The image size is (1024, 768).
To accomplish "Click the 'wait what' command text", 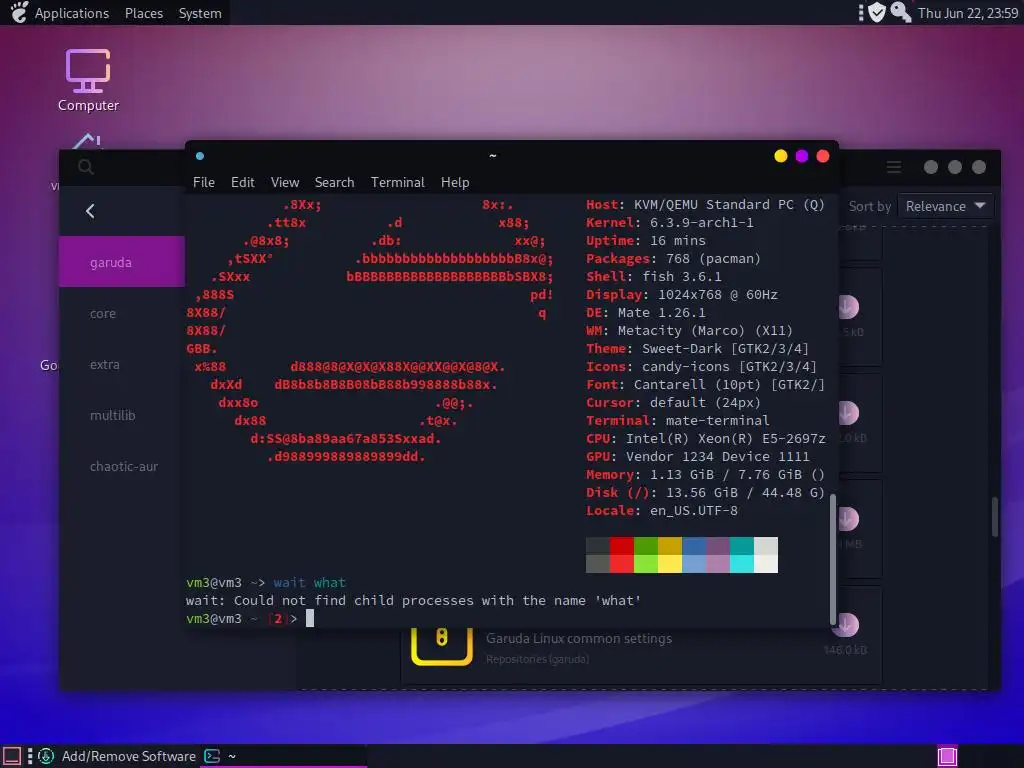I will click(310, 582).
